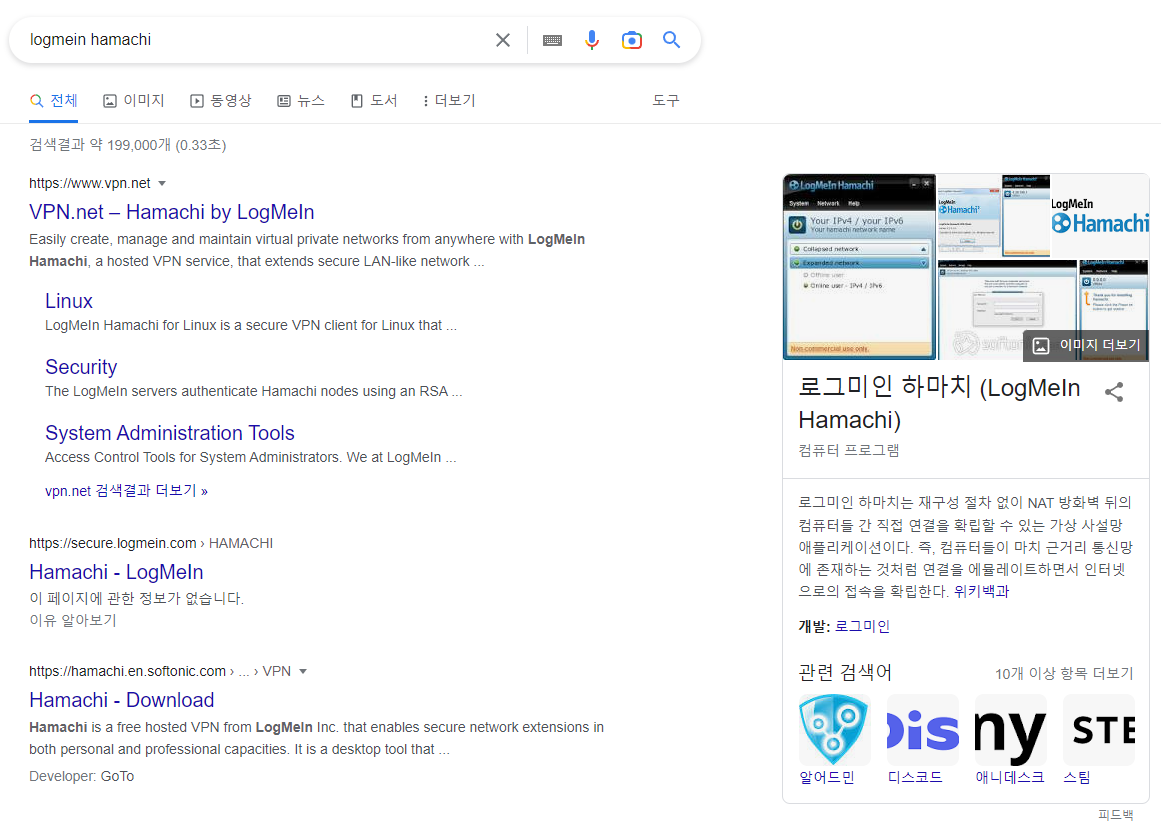The height and width of the screenshot is (828, 1161).
Task: Expand the softonic result options arrow
Action: [303, 672]
